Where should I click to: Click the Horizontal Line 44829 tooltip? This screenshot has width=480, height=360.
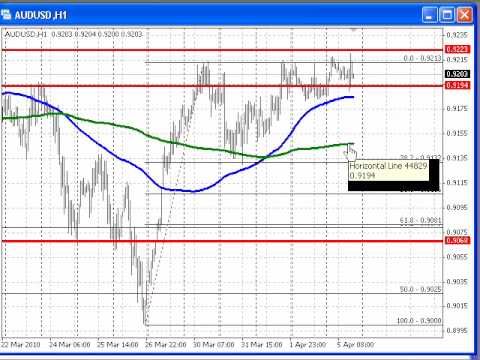click(389, 170)
